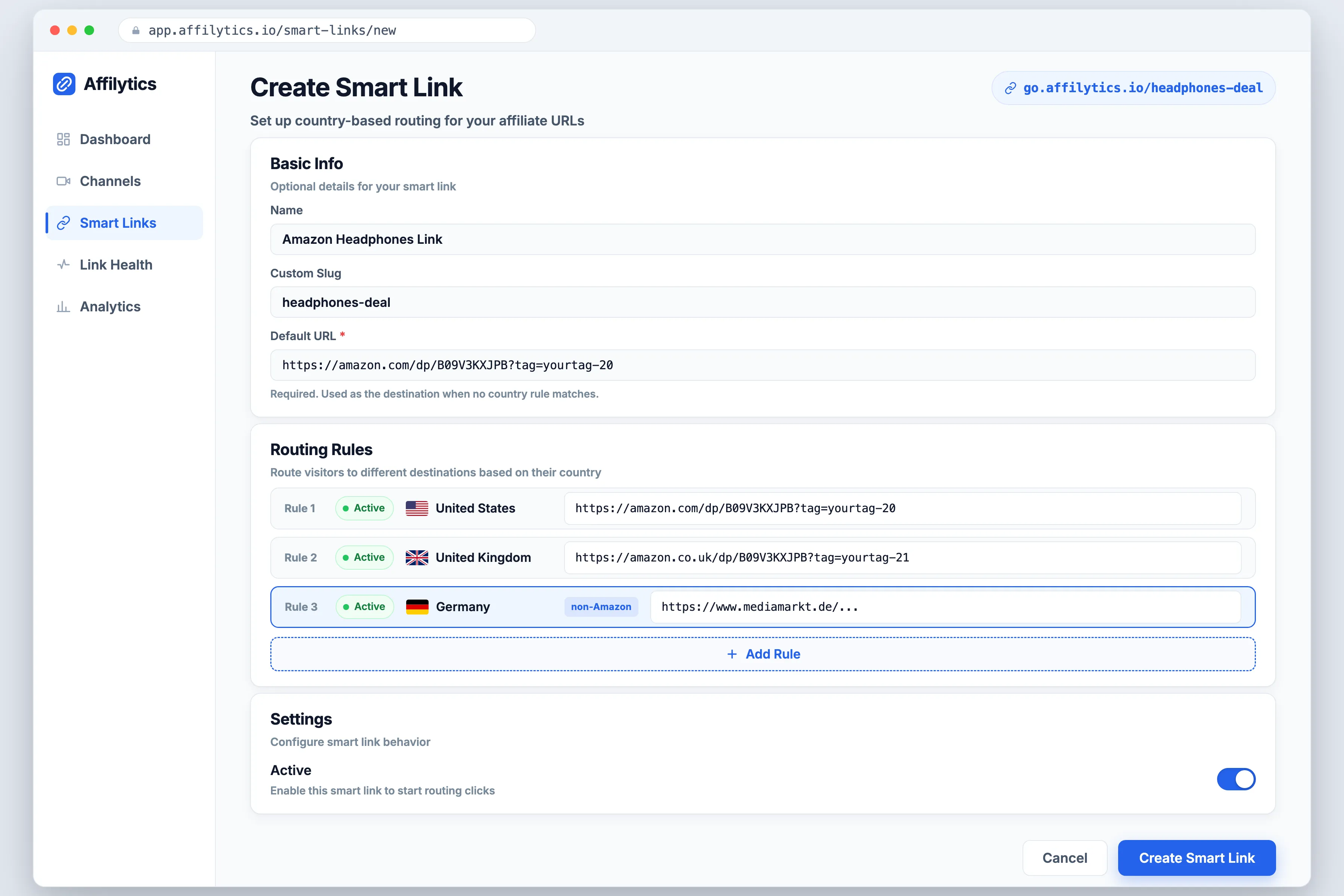The width and height of the screenshot is (1344, 896).
Task: Click the Custom Slug input field
Action: pos(763,302)
